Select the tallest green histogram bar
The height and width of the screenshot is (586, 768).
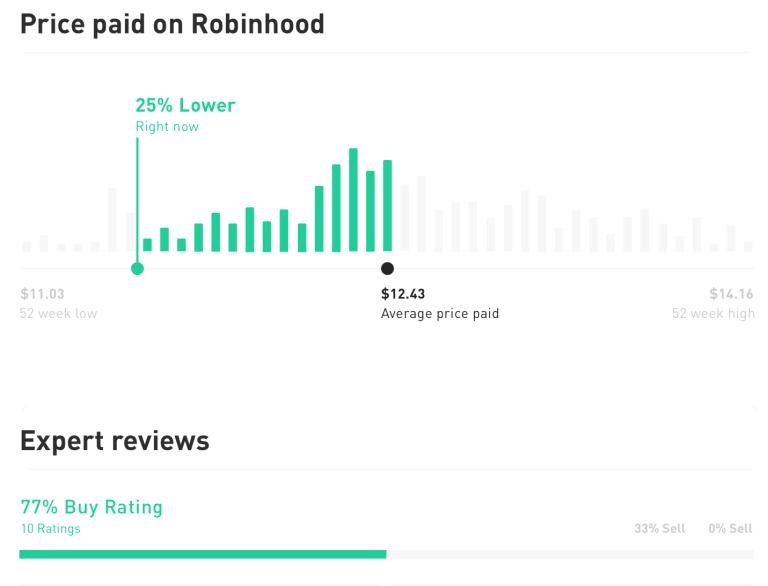coord(353,200)
